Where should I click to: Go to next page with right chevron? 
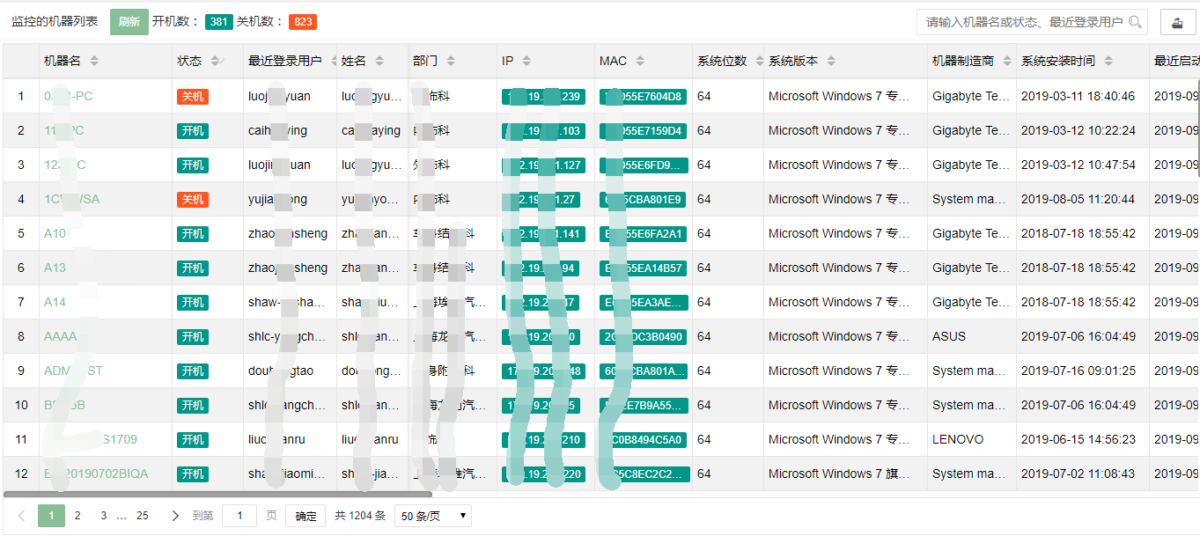175,516
